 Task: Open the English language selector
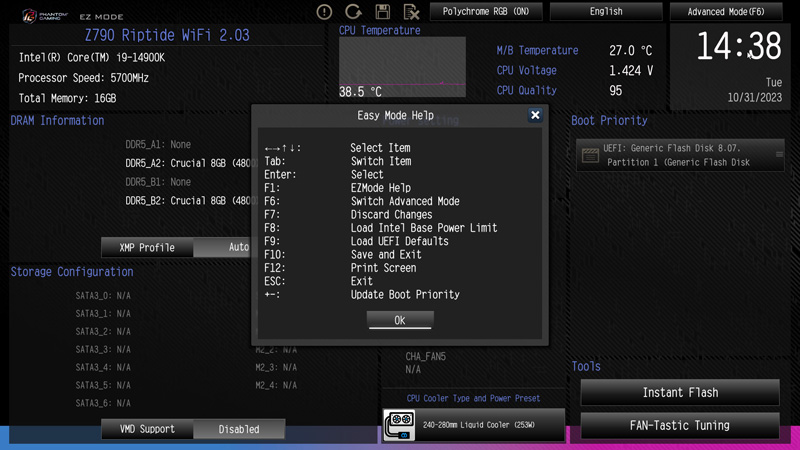pos(606,11)
